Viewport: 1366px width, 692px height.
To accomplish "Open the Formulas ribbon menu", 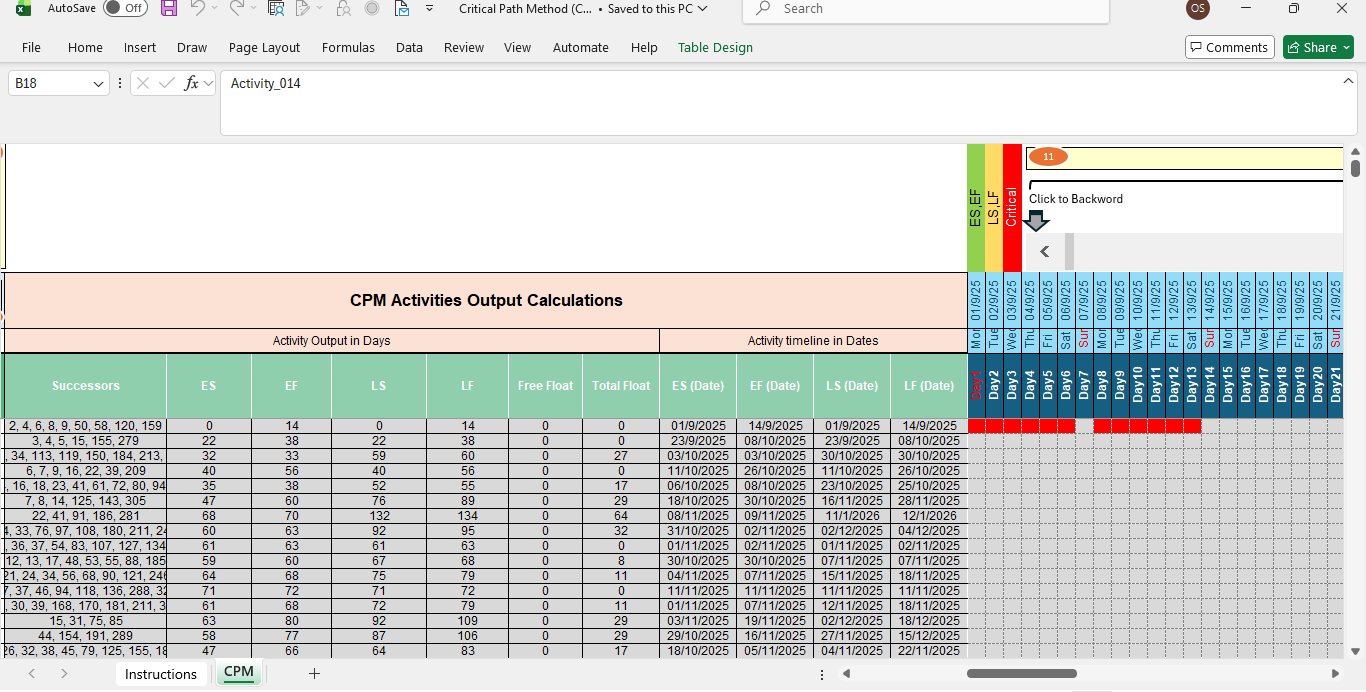I will tap(348, 47).
